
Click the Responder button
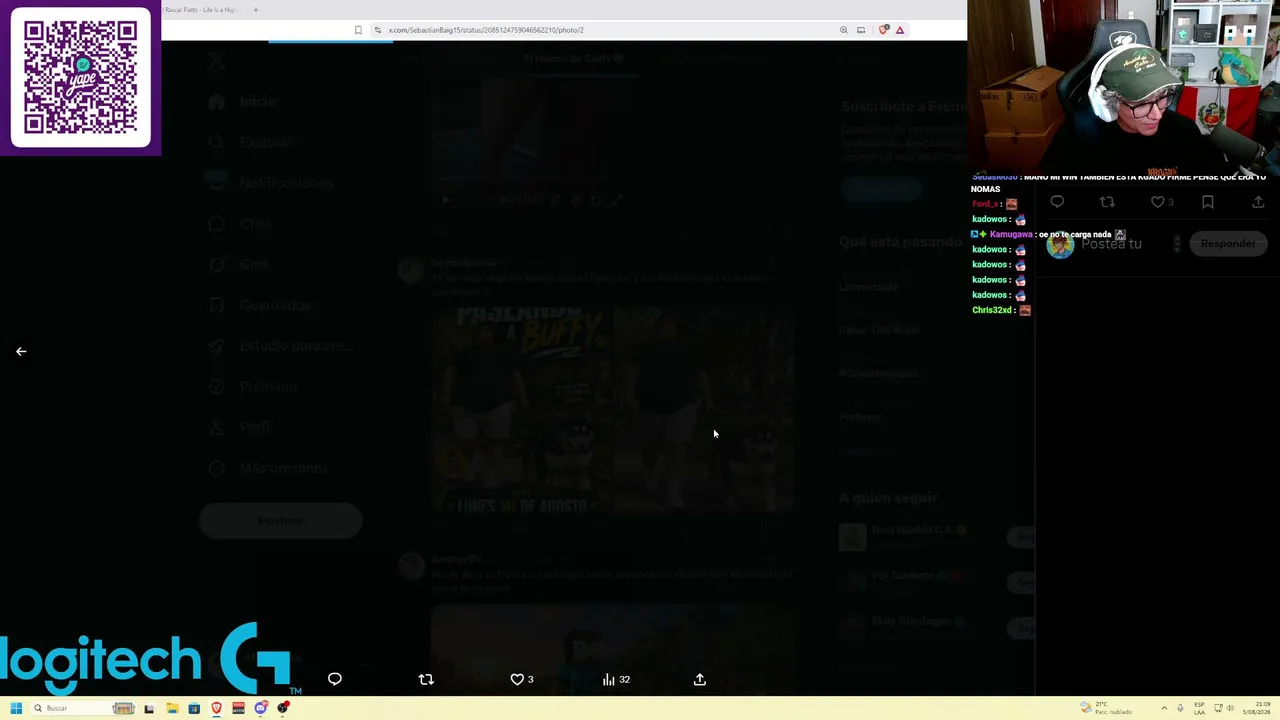pyautogui.click(x=1227, y=244)
